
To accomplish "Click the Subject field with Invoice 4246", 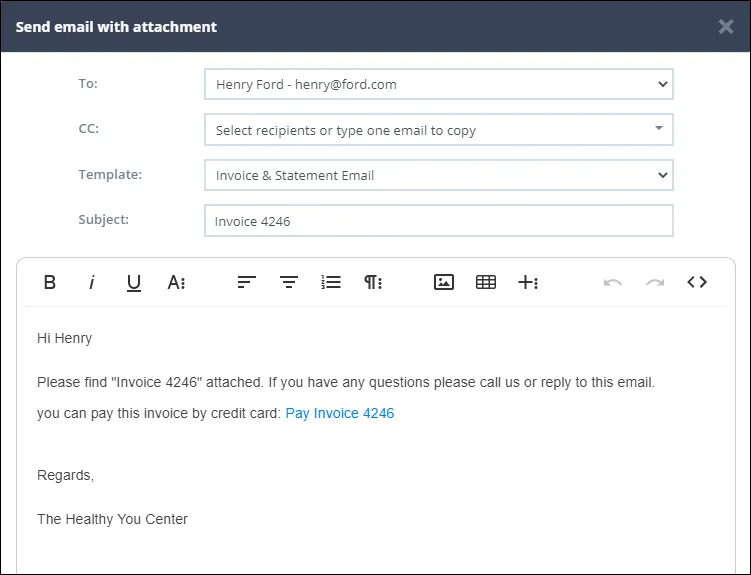I will (439, 221).
